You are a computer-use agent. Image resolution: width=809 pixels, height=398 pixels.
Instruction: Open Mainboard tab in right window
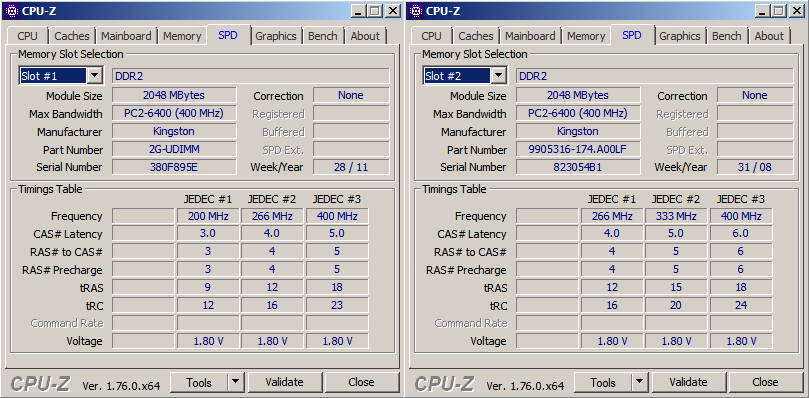[530, 36]
